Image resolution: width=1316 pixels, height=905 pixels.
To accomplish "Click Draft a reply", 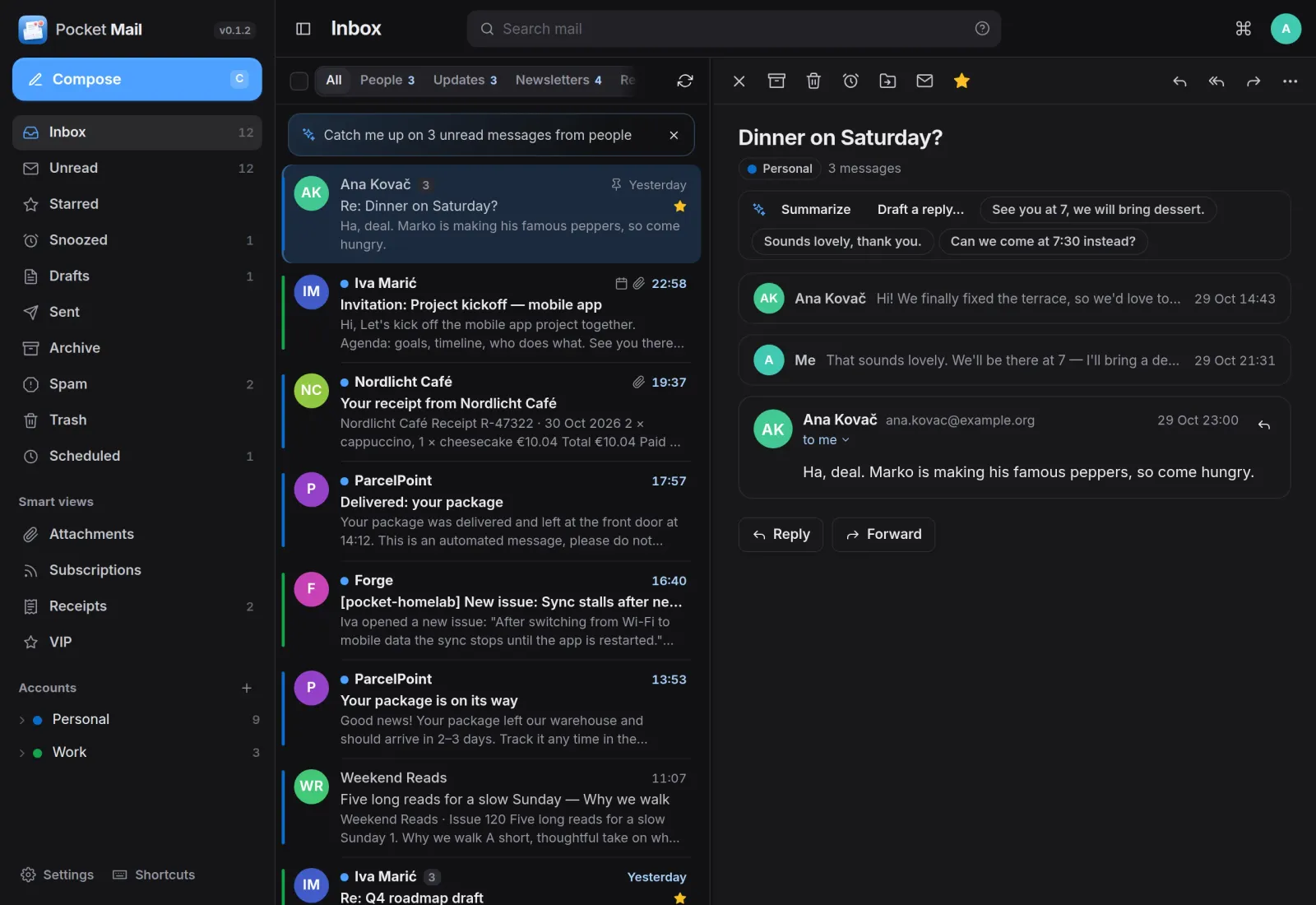I will 920,210.
